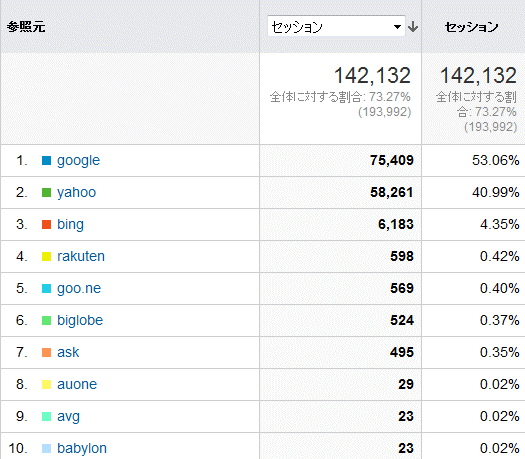This screenshot has width=525, height=459.
Task: Open the google source link
Action: [x=78, y=161]
